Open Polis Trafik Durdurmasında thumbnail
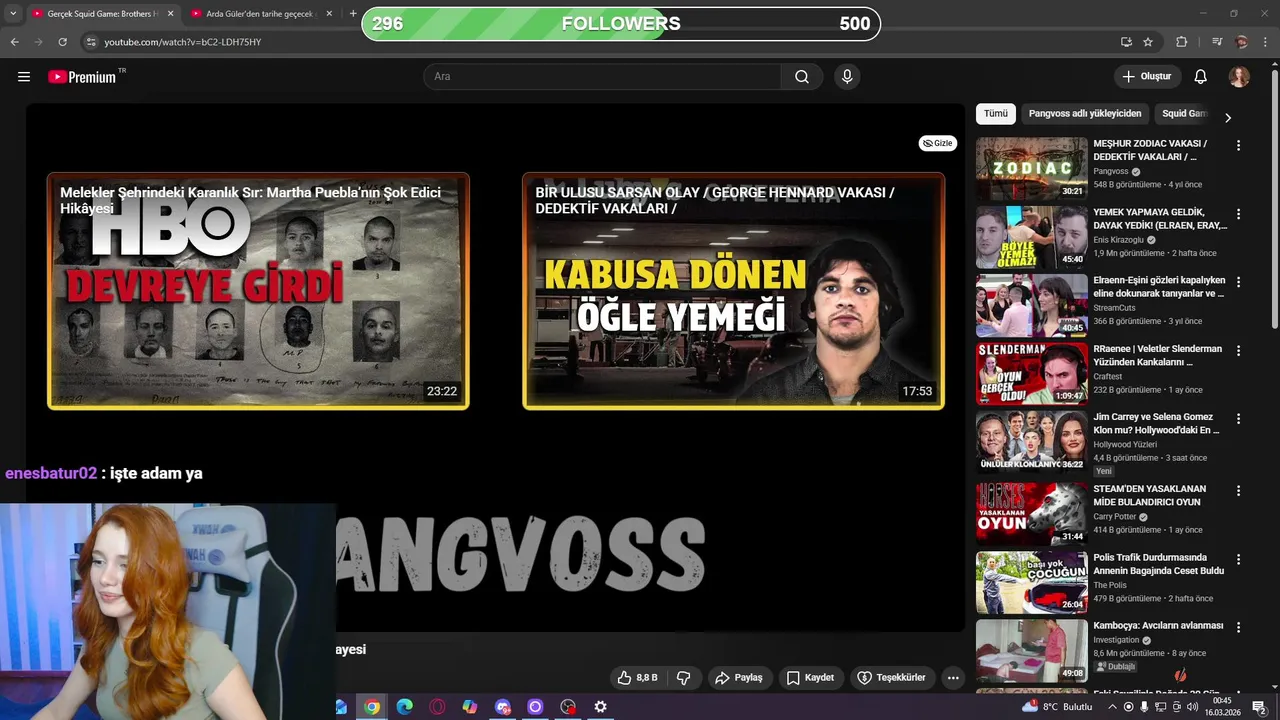Image resolution: width=1280 pixels, height=720 pixels. (x=1031, y=582)
